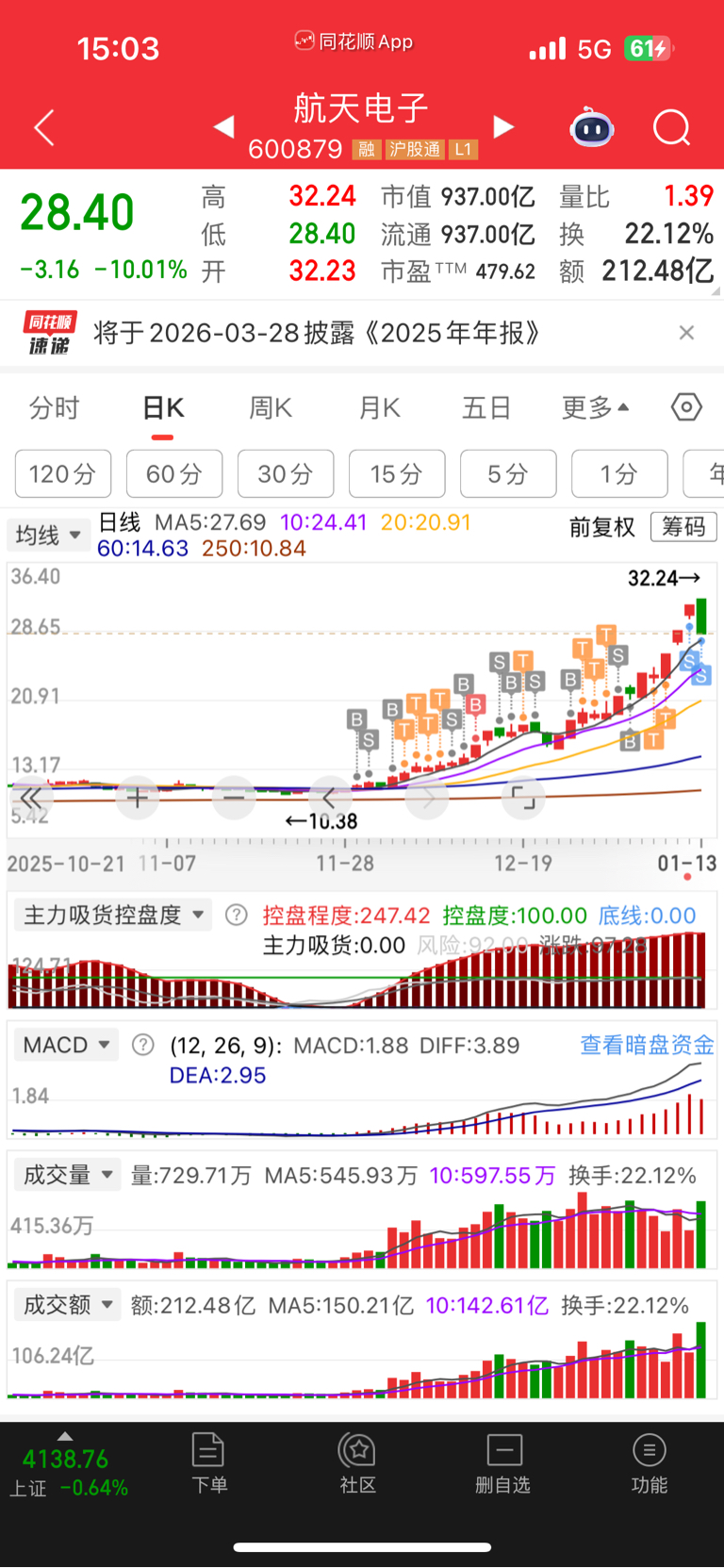Tap the 换 22.12% turnover value
The height and width of the screenshot is (1568, 724).
point(636,234)
